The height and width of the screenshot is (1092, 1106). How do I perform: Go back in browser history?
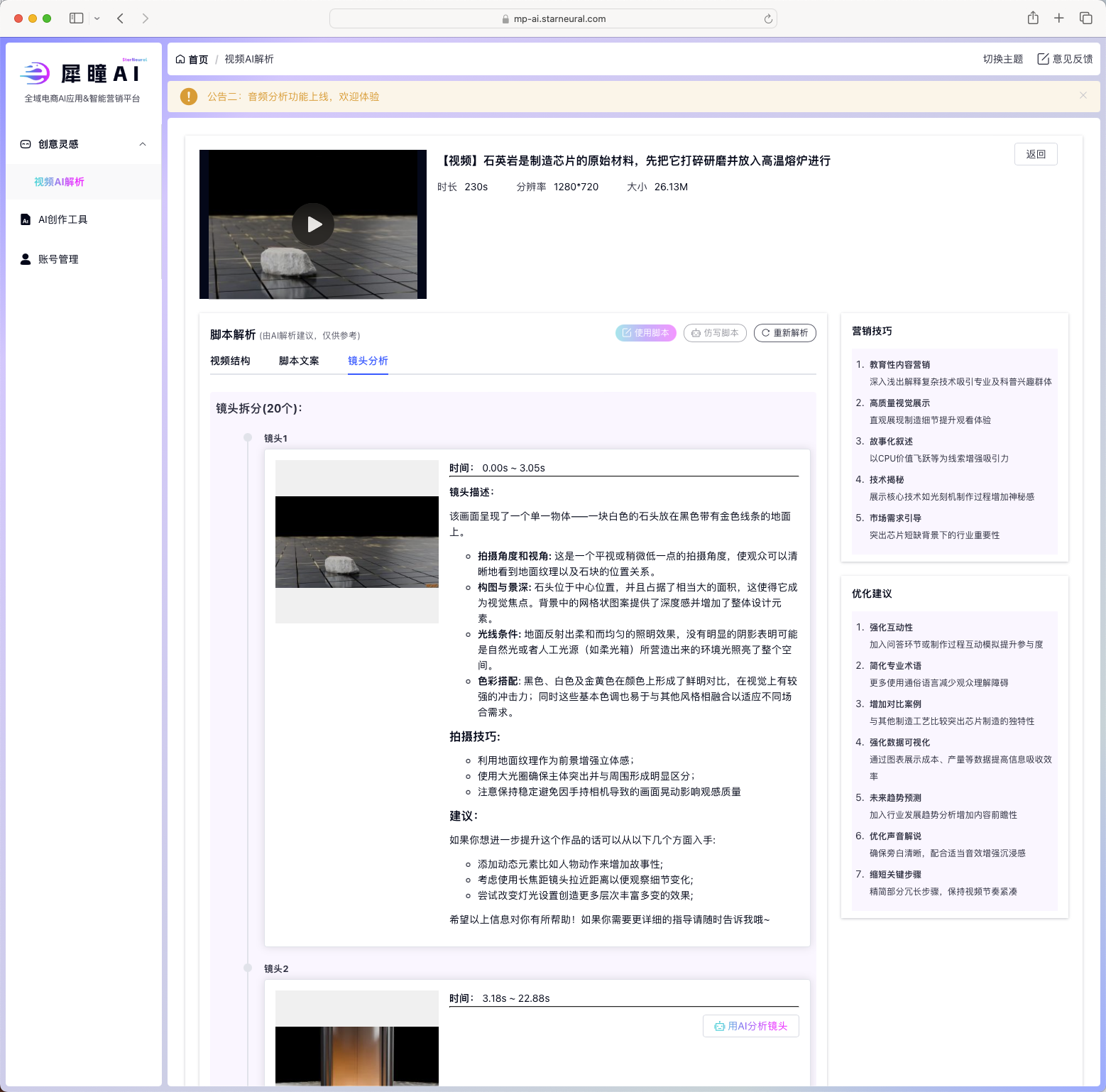(x=120, y=18)
